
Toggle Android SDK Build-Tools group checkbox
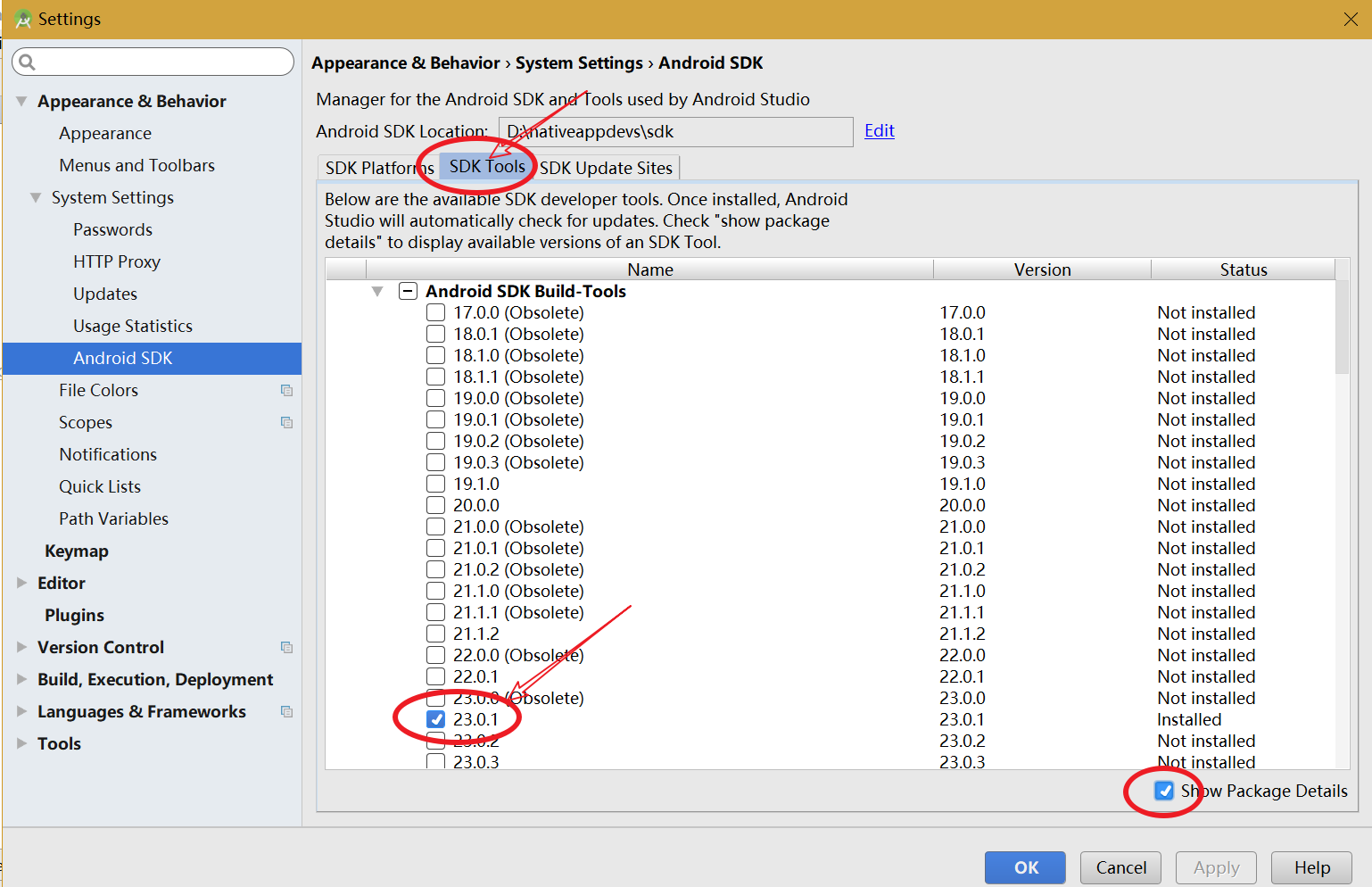click(408, 291)
